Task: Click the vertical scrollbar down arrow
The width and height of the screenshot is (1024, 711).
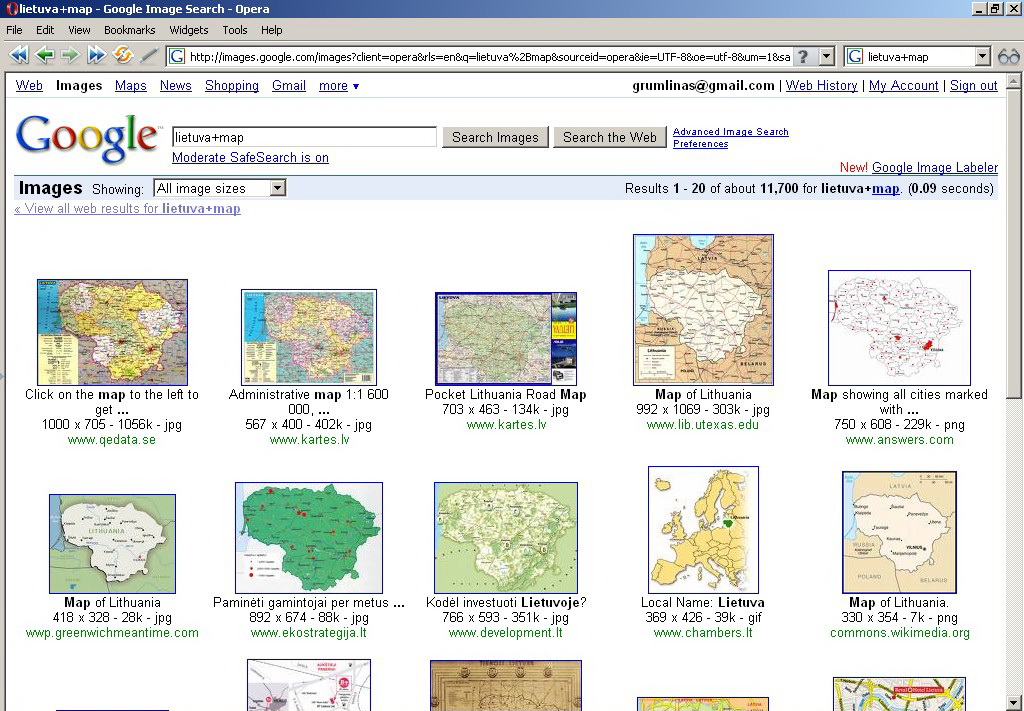Action: click(1014, 703)
